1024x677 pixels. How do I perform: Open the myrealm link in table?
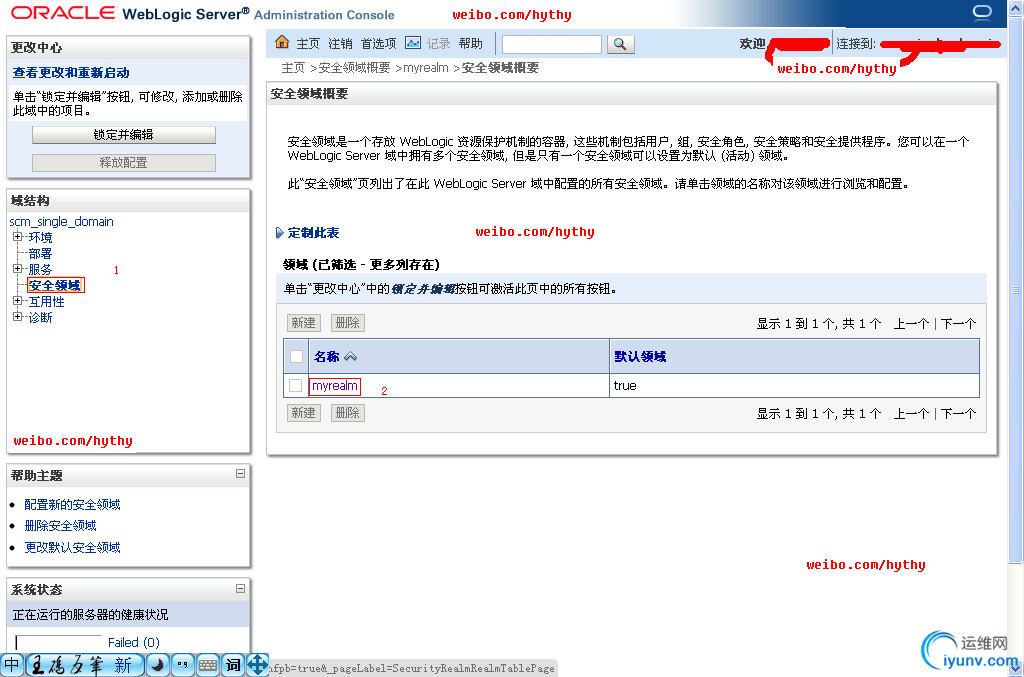point(334,386)
